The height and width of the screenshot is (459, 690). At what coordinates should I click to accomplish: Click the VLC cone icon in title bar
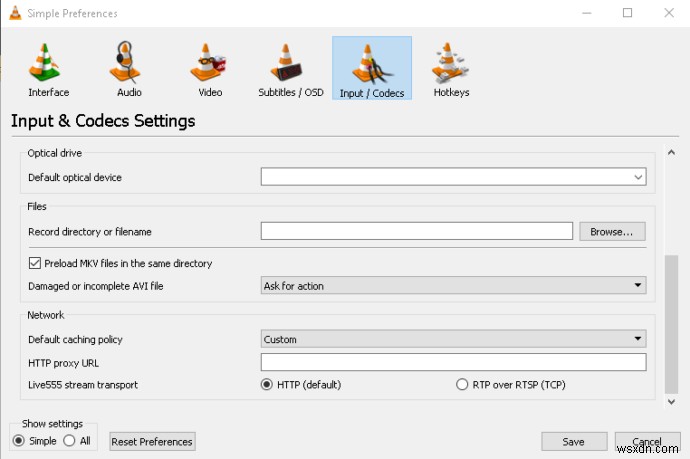point(15,13)
